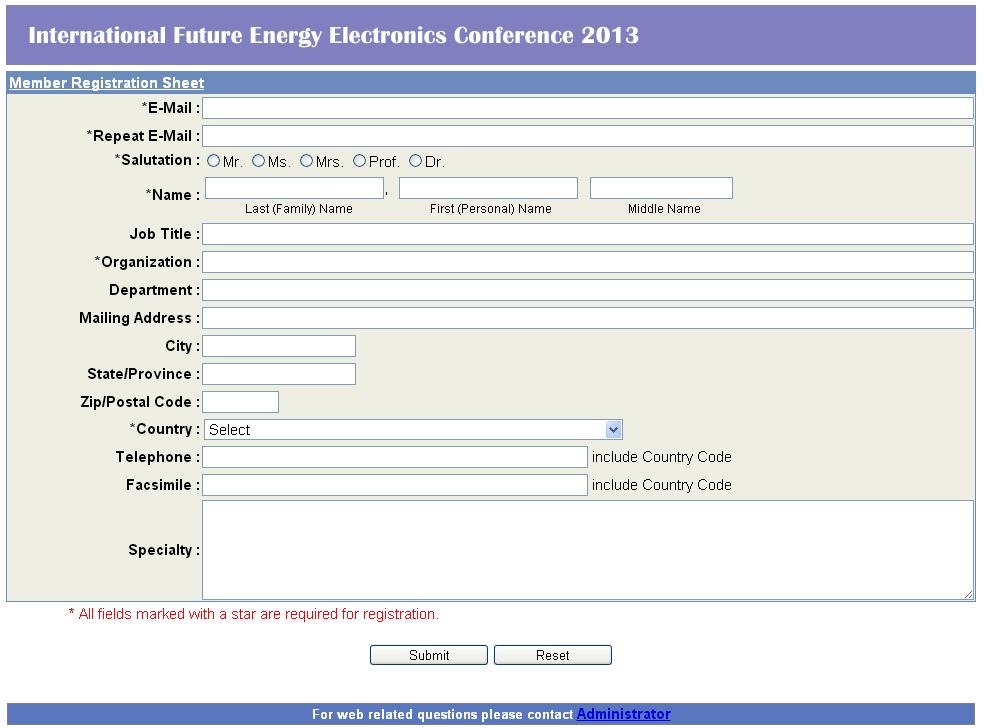Select the City text box
The width and height of the screenshot is (989, 728).
pyautogui.click(x=279, y=346)
